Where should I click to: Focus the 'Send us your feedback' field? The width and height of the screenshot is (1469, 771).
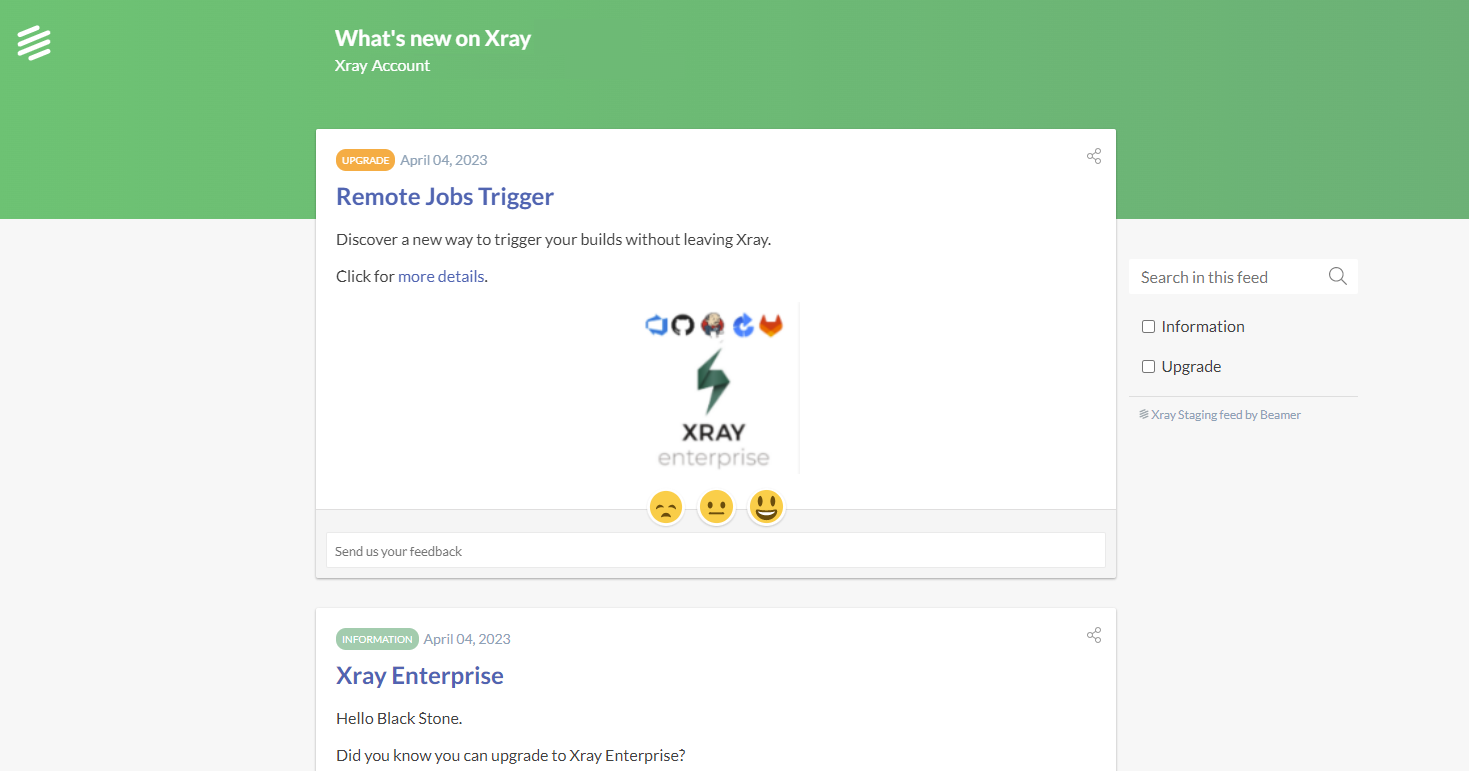tap(716, 550)
